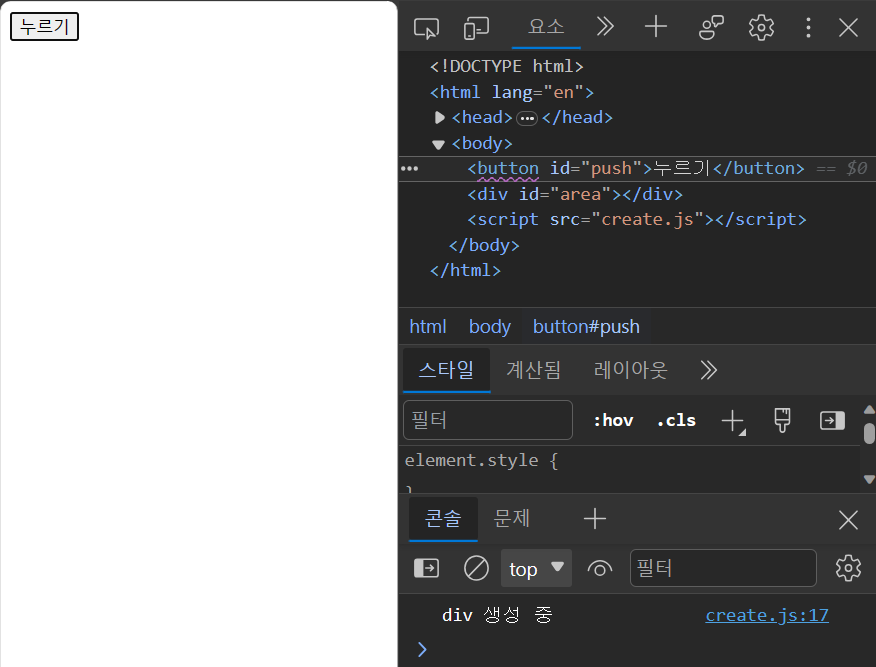Select the script src="create.js" DOM row
The image size is (876, 667).
(637, 220)
